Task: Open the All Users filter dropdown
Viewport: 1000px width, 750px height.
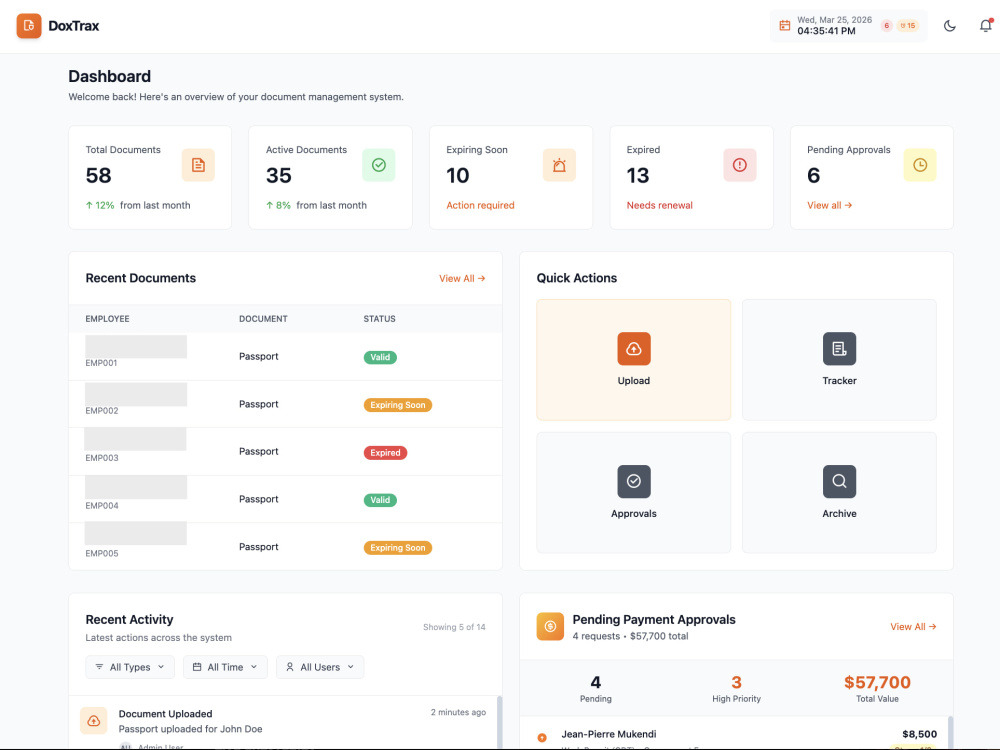Action: 320,667
